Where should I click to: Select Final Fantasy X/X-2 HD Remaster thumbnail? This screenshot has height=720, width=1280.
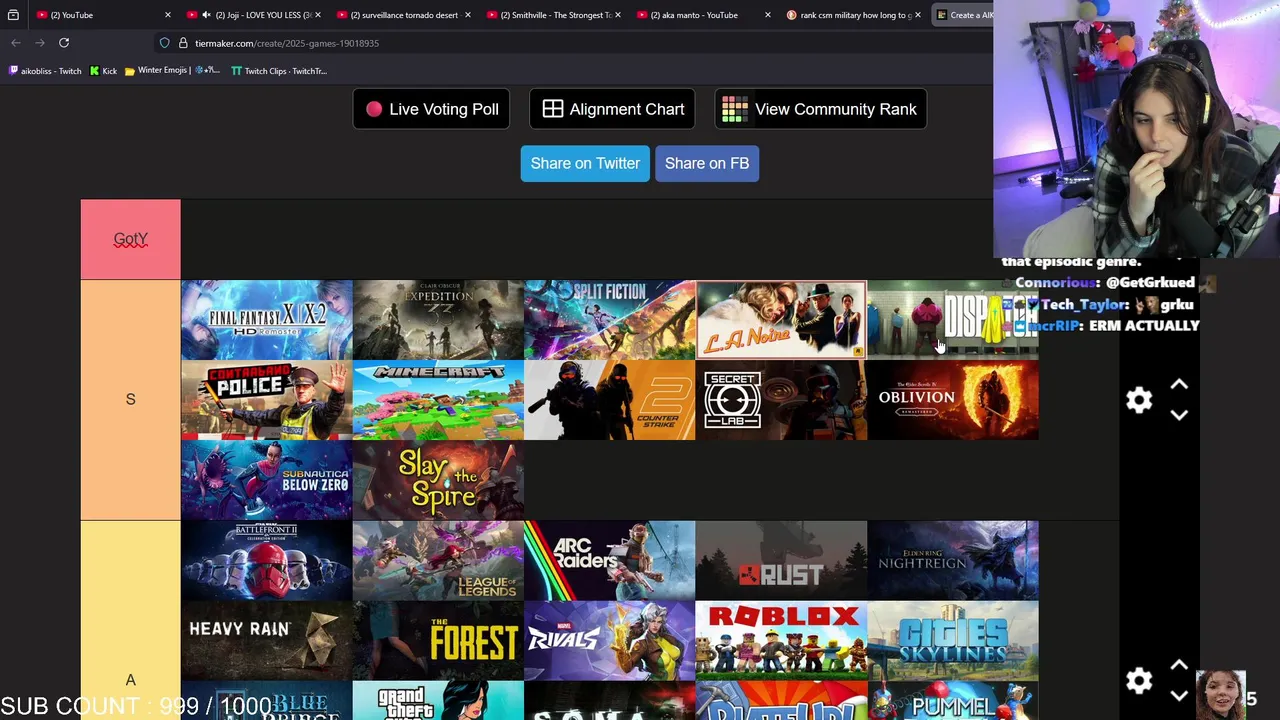(267, 320)
